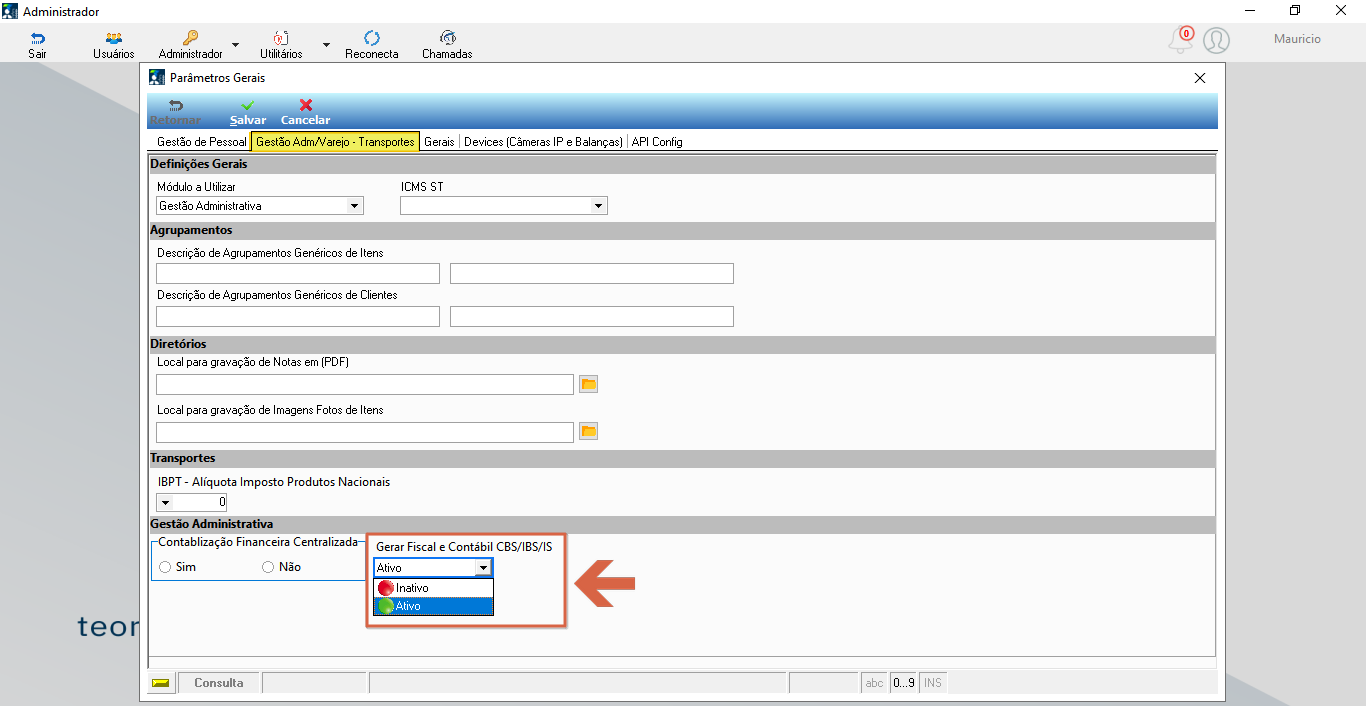Click the INS indicator in status bar
Viewport: 1366px width, 706px height.
pos(932,683)
